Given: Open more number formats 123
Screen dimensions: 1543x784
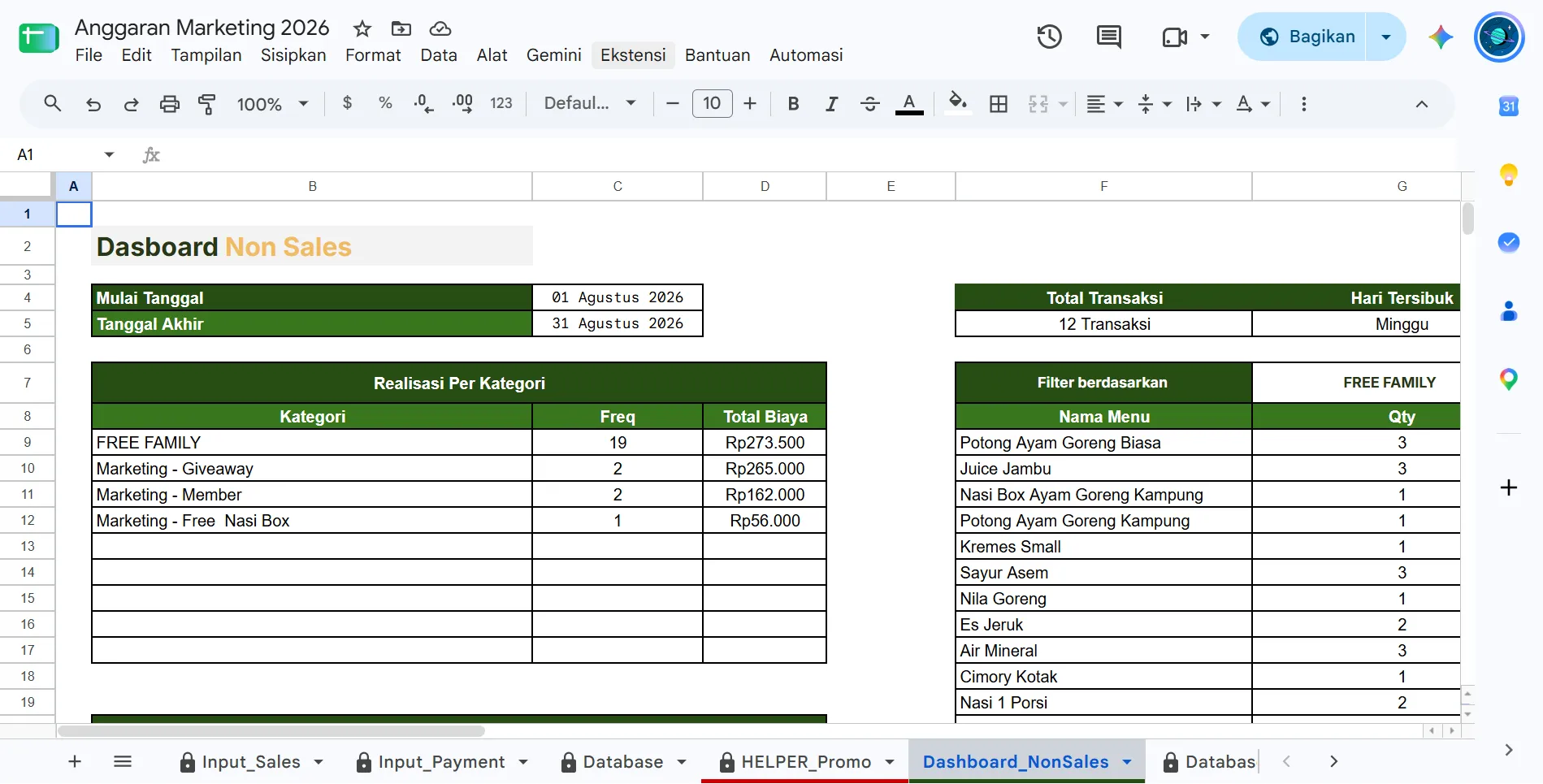Looking at the screenshot, I should pyautogui.click(x=501, y=103).
